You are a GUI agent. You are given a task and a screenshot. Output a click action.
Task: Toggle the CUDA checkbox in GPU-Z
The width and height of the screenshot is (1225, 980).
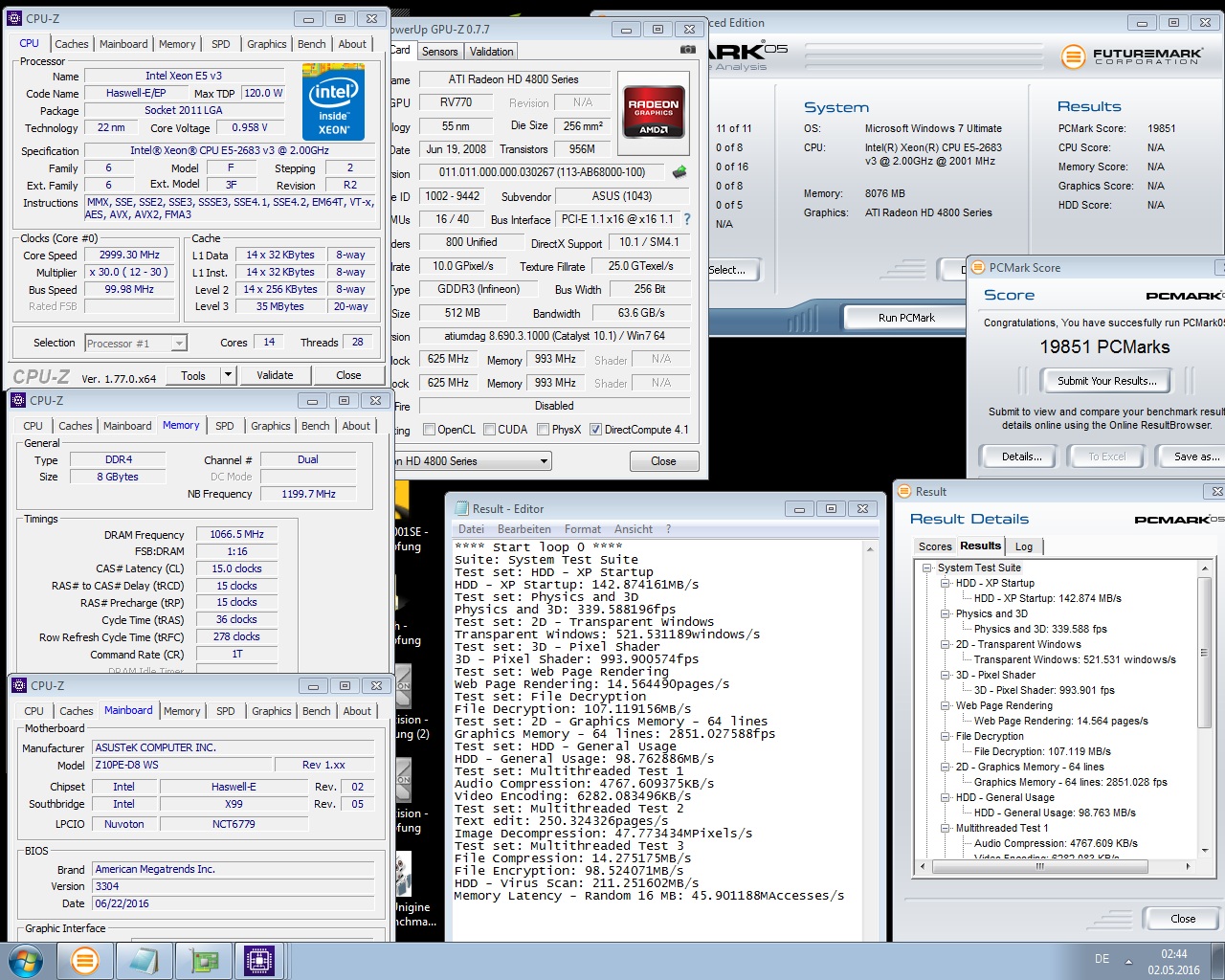pos(489,430)
